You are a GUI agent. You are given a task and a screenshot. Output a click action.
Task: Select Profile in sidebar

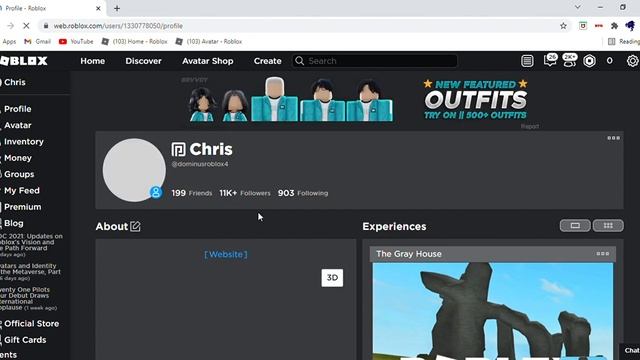click(x=18, y=109)
